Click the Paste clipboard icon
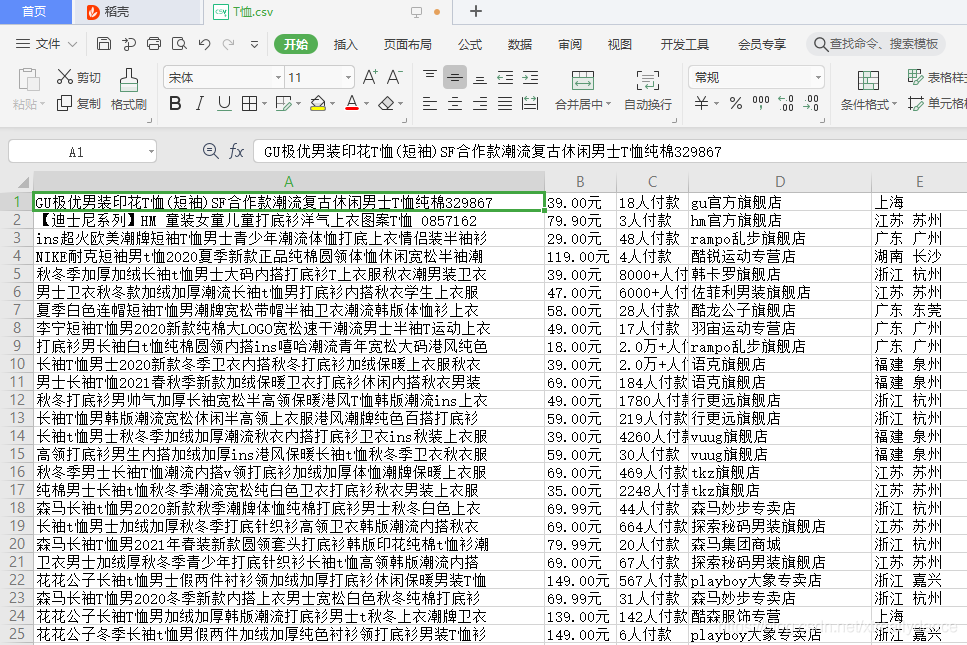 28,80
